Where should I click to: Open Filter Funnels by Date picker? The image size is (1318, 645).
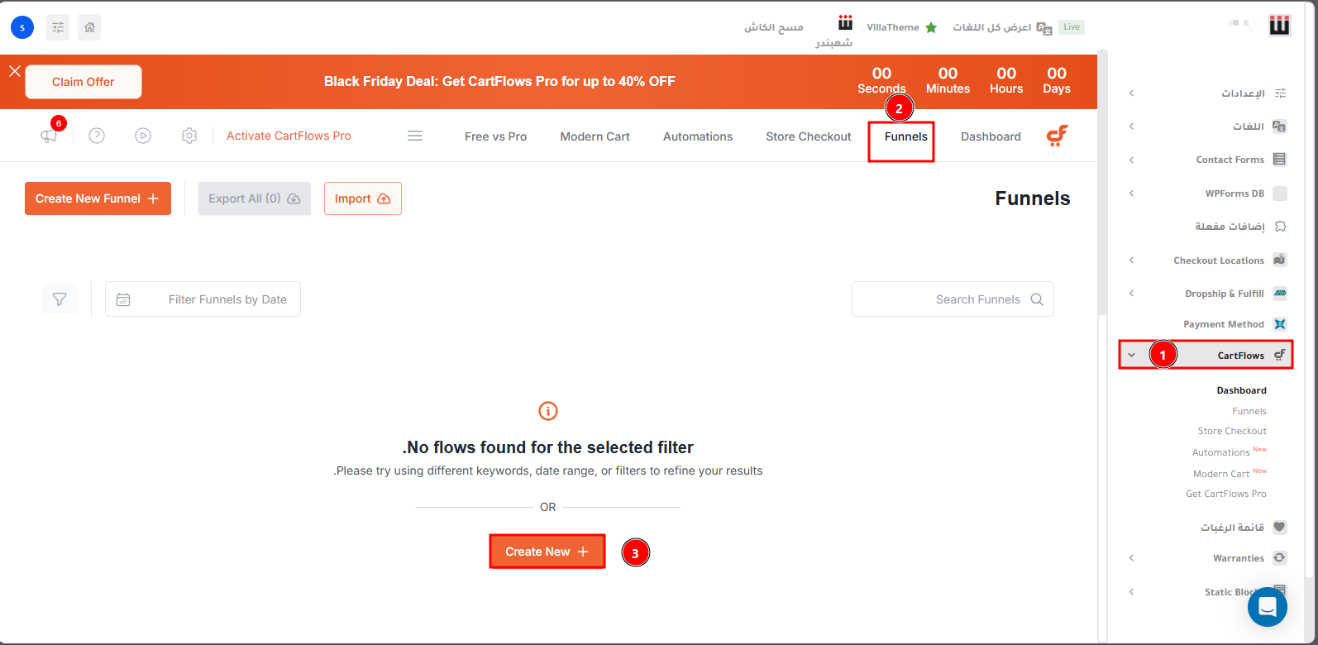pyautogui.click(x=203, y=299)
